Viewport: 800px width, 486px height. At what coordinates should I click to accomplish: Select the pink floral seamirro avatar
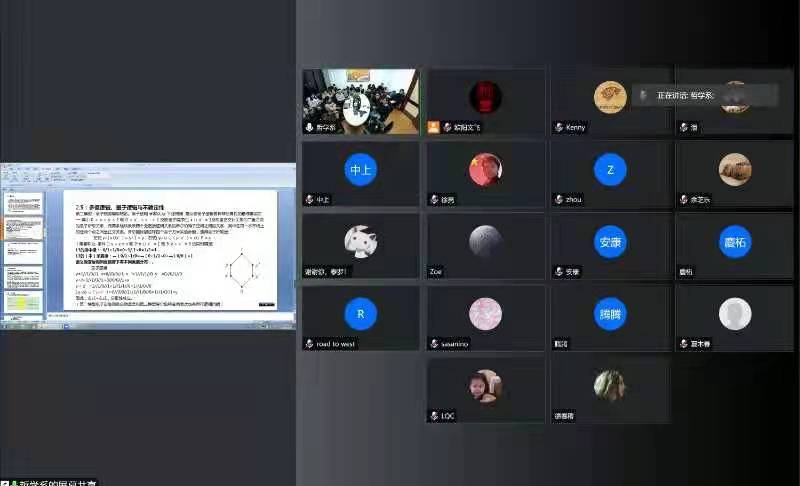coord(485,313)
